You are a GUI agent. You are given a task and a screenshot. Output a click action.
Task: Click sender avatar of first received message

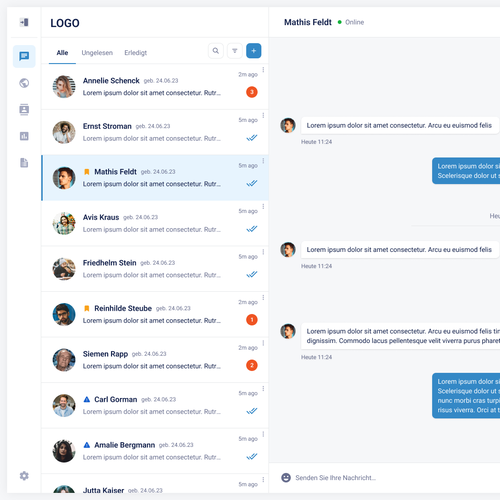[288, 125]
